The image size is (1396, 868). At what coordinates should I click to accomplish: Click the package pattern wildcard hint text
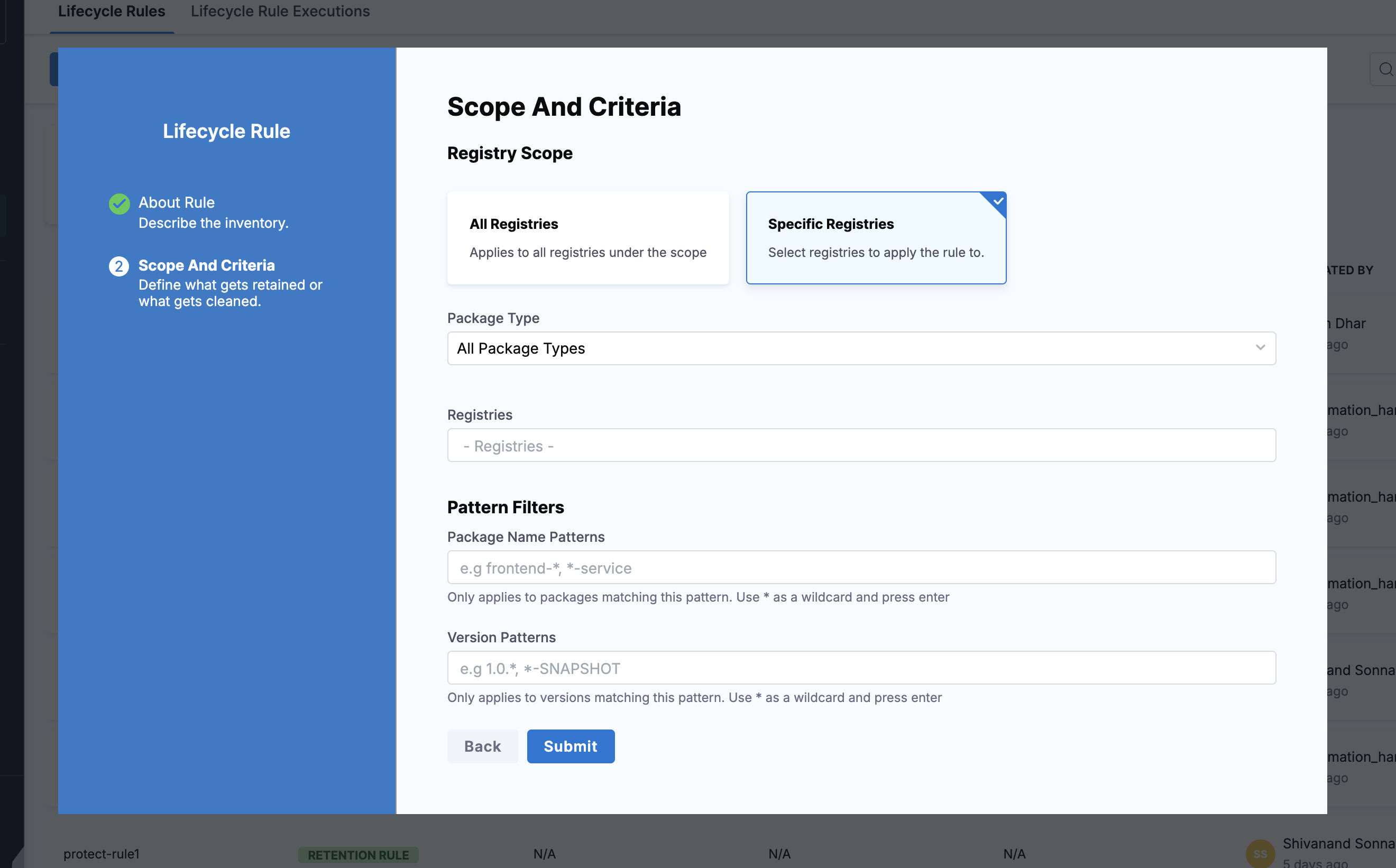pos(699,597)
